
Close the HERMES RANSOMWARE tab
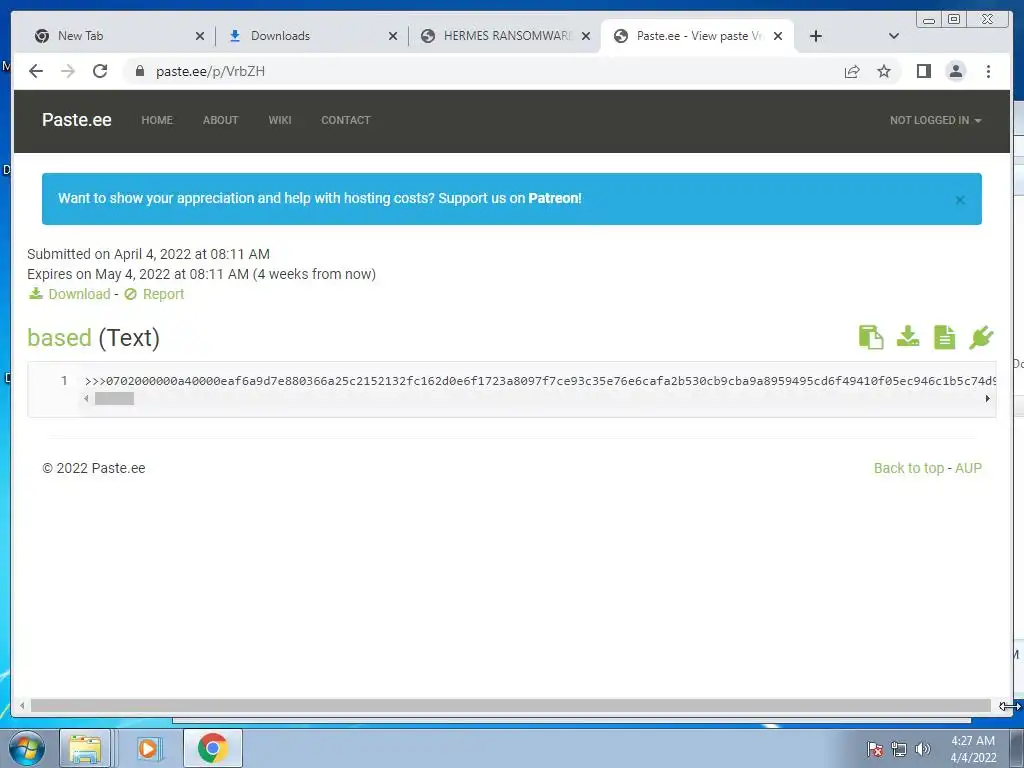[586, 36]
